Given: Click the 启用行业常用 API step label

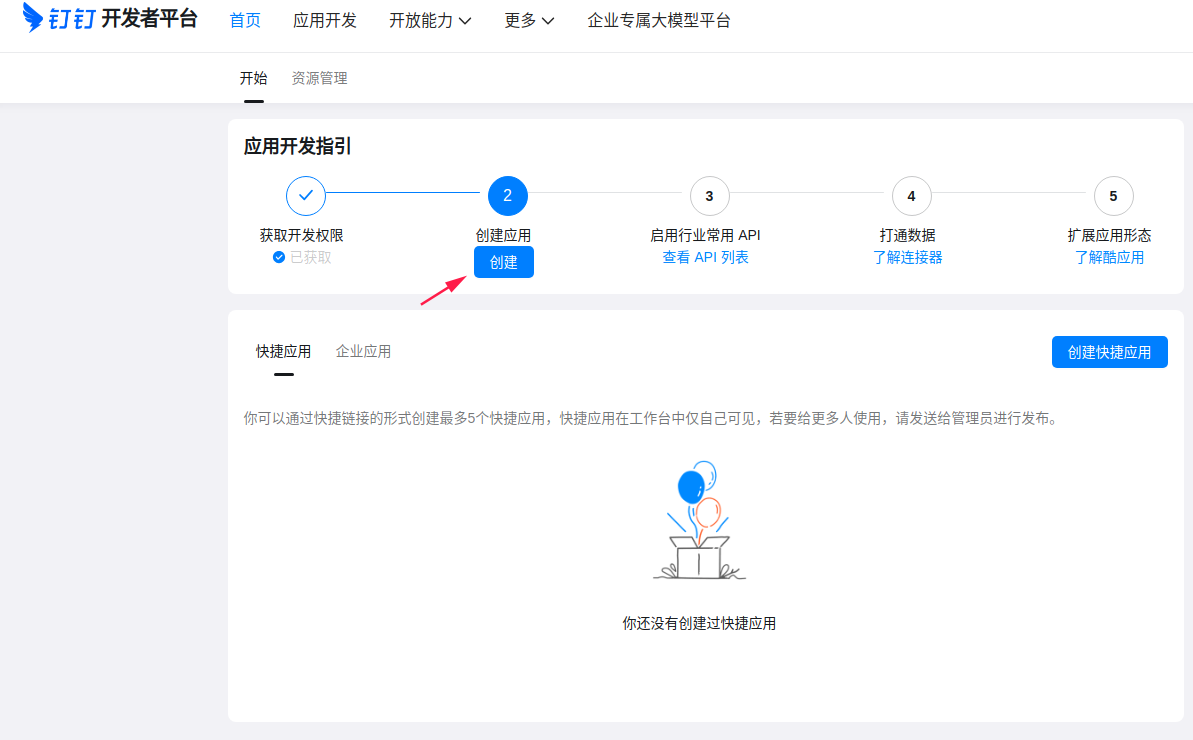Looking at the screenshot, I should (705, 235).
